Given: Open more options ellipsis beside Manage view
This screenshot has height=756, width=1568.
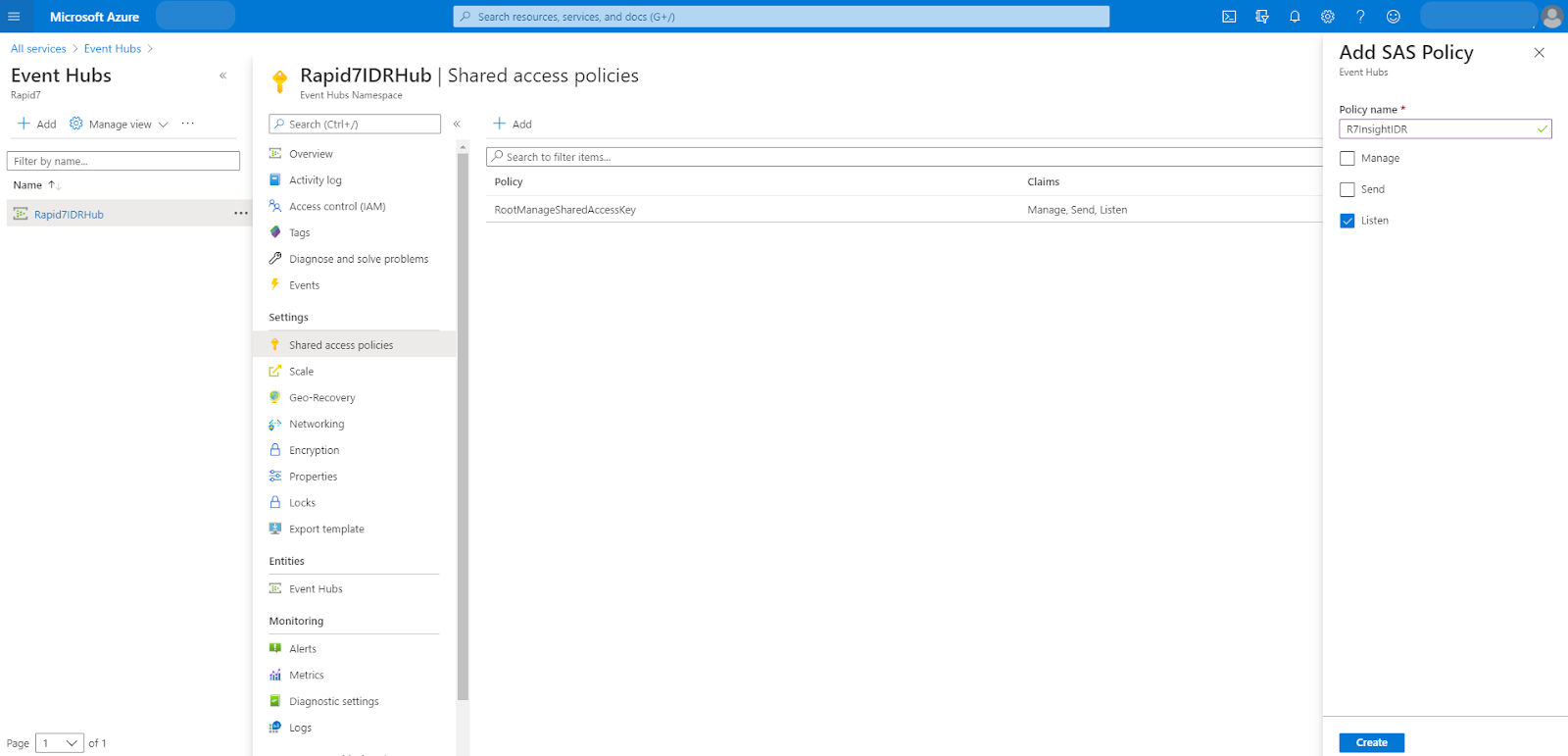Looking at the screenshot, I should (x=188, y=124).
